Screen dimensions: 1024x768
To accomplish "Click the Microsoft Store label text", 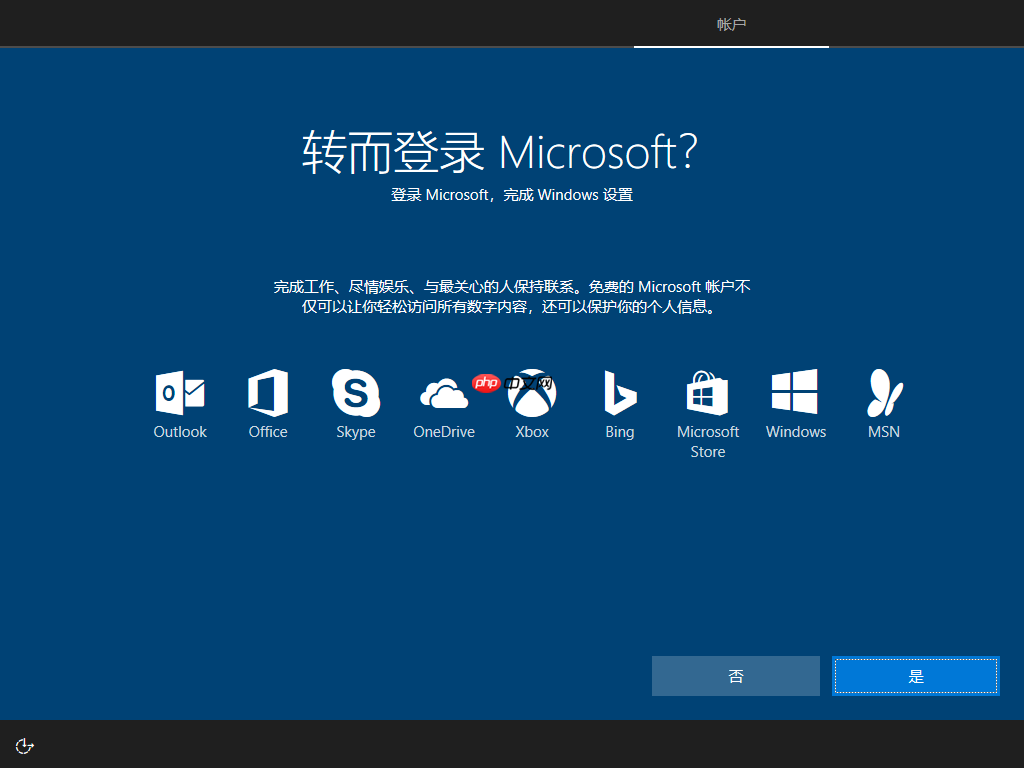I will pyautogui.click(x=707, y=441).
